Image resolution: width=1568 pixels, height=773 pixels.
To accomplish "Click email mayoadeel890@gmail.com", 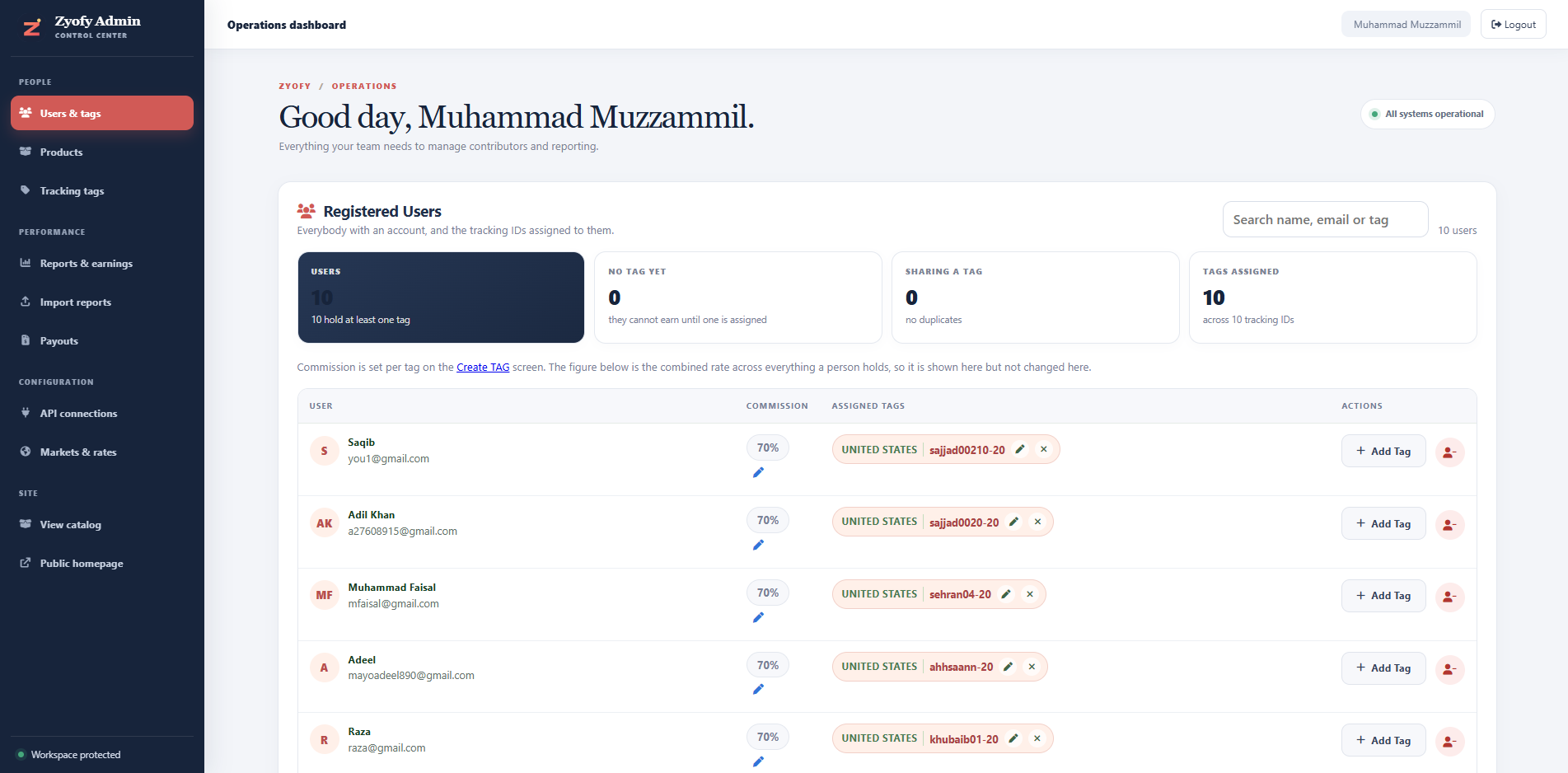I will 411,675.
